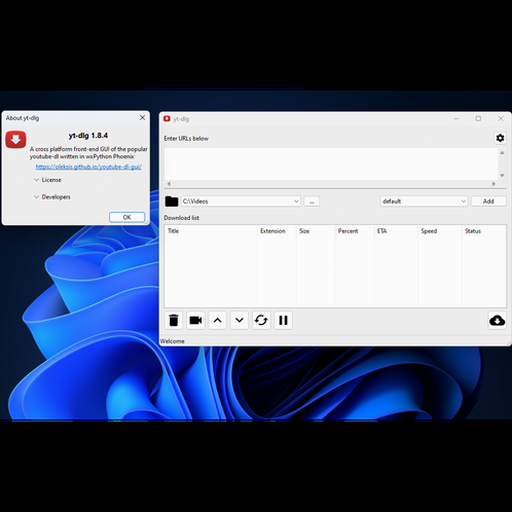Screen dimensions: 512x512
Task: Click the pause download icon
Action: tap(283, 320)
